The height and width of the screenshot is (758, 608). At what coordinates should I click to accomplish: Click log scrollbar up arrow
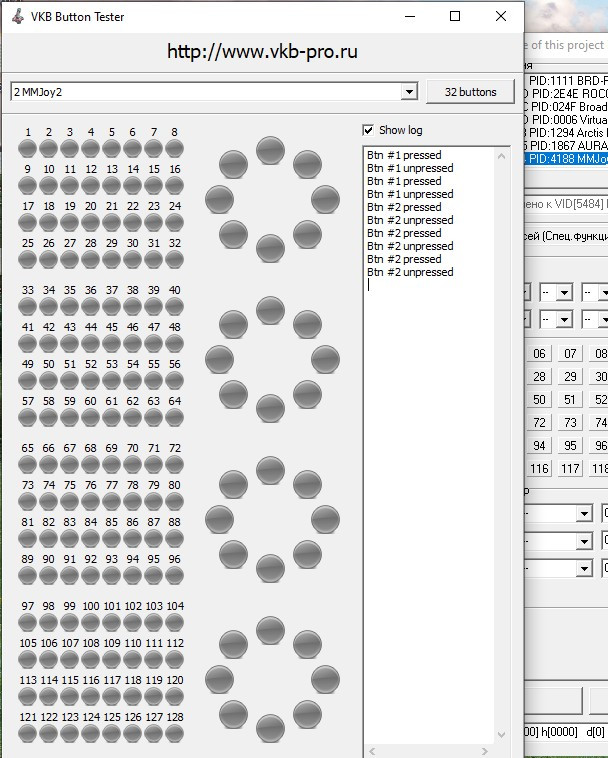point(501,156)
